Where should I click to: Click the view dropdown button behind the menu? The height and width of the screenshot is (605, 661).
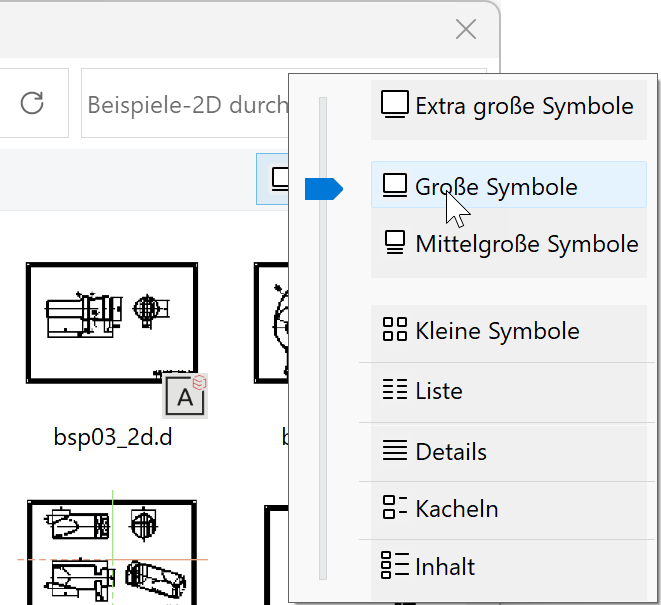tap(272, 179)
